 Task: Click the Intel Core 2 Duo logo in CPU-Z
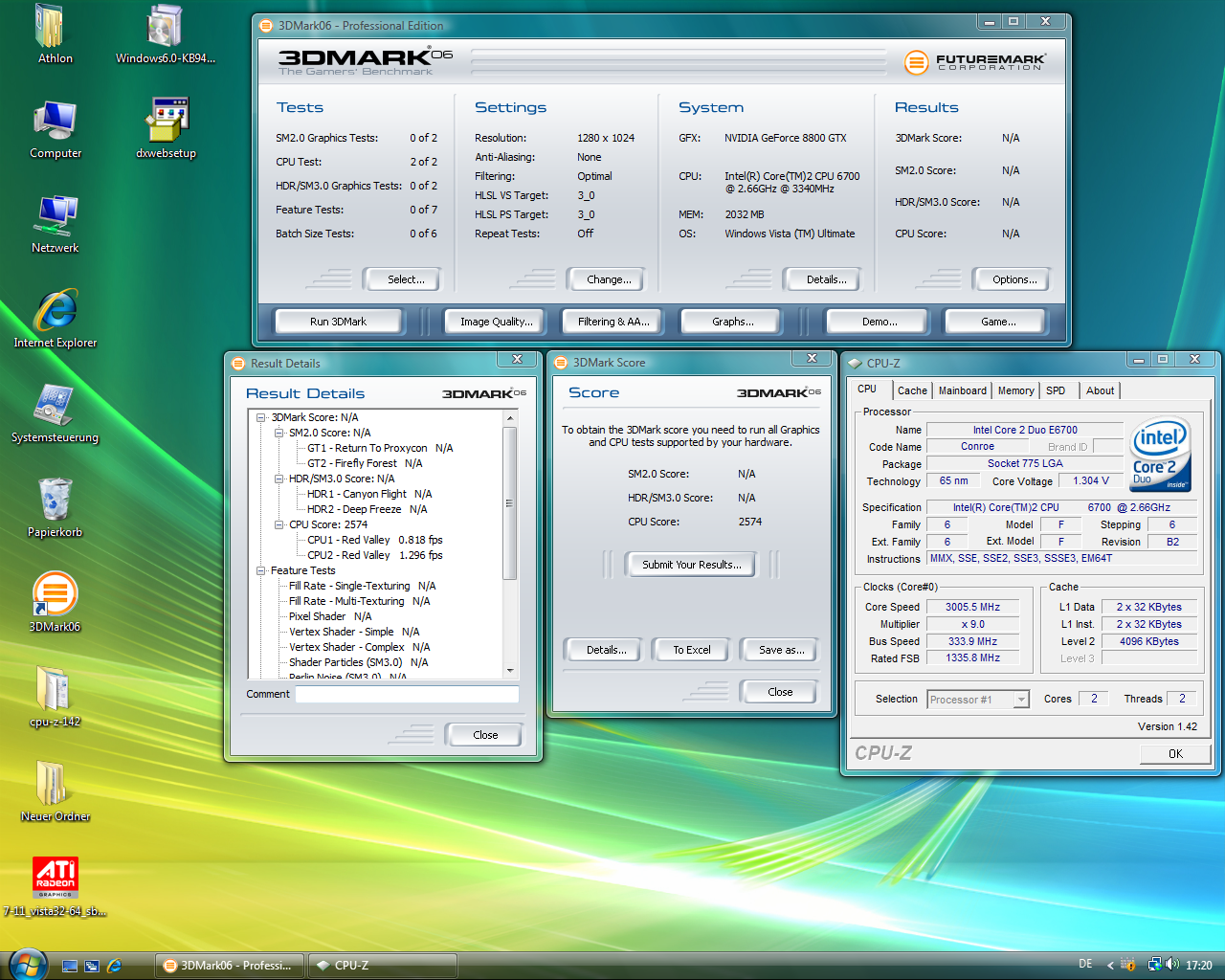click(1161, 456)
